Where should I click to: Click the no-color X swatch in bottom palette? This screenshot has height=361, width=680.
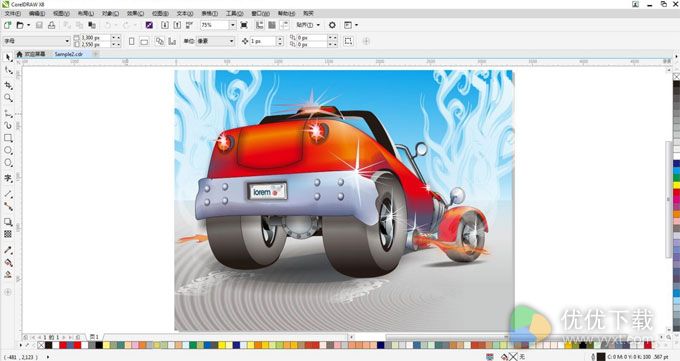point(41,345)
